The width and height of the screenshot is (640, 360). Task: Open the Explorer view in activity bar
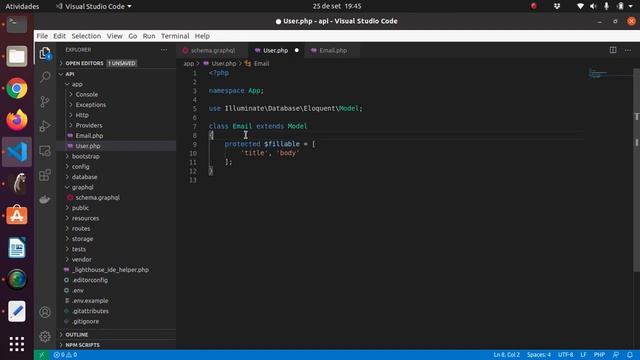tap(45, 53)
